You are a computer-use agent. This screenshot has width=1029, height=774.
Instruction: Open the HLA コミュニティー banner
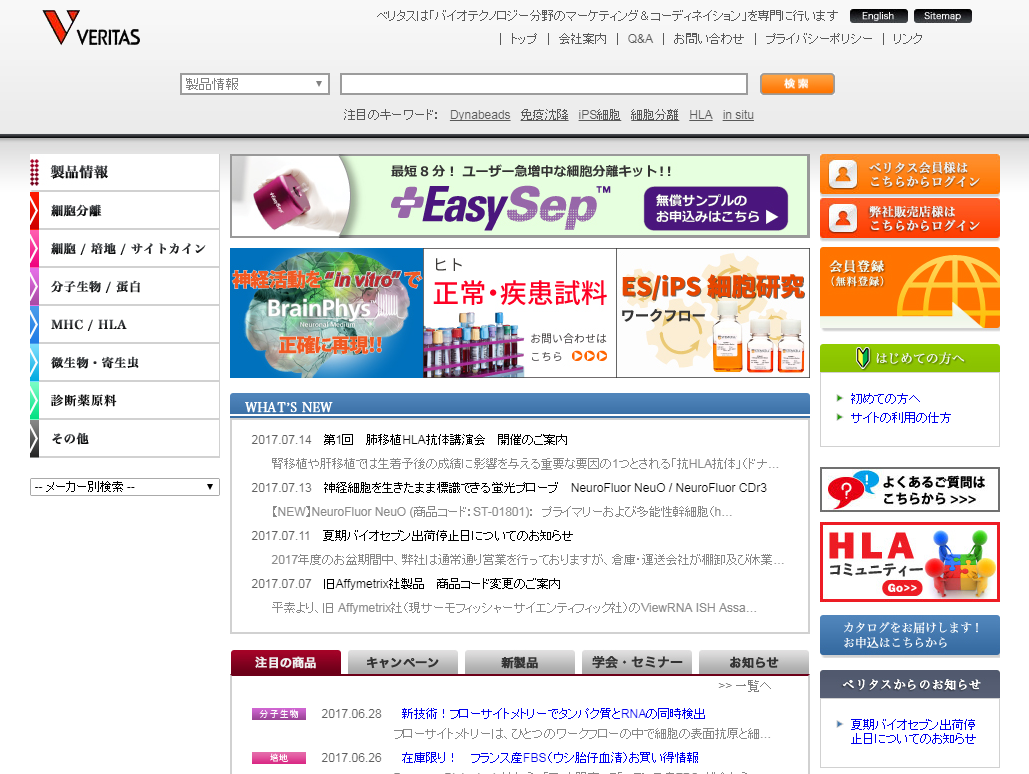pos(910,562)
